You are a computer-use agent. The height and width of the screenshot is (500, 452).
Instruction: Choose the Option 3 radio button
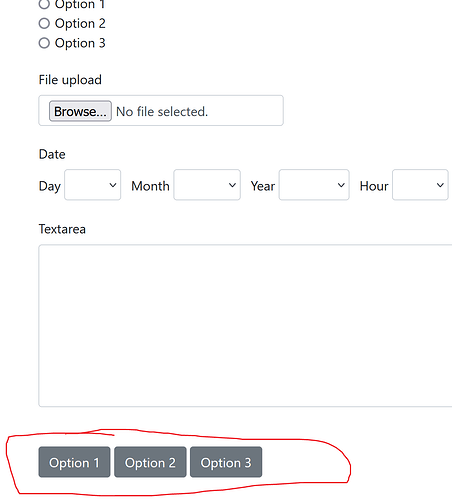(x=44, y=43)
